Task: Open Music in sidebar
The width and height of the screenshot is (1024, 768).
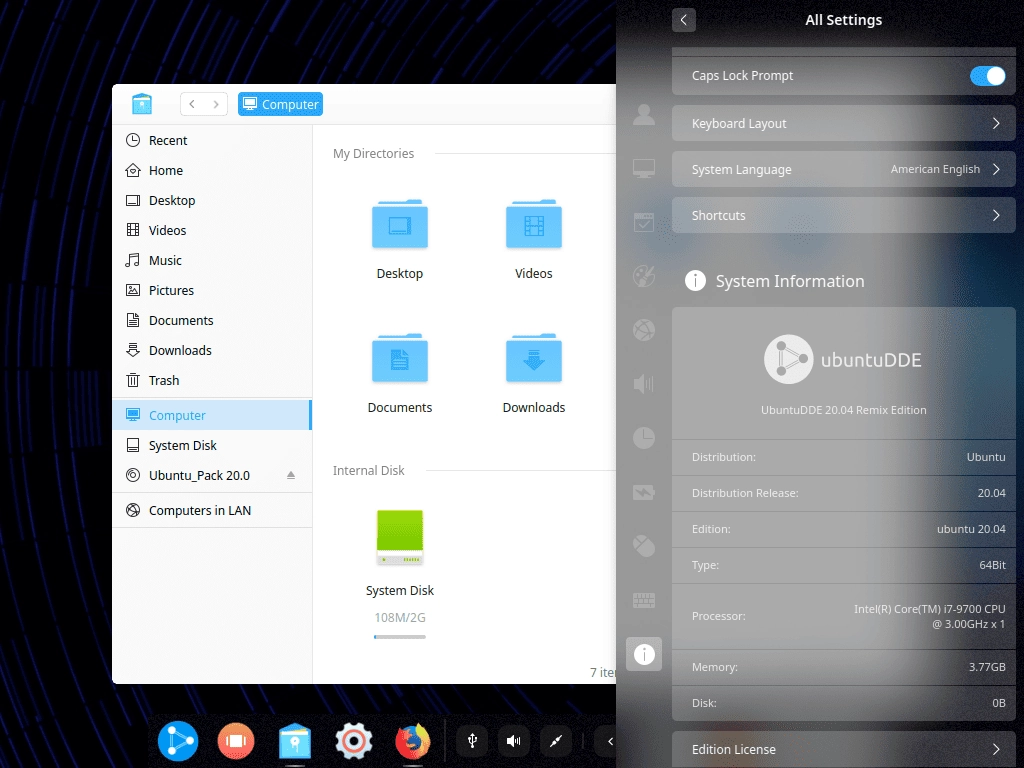Action: click(x=212, y=261)
